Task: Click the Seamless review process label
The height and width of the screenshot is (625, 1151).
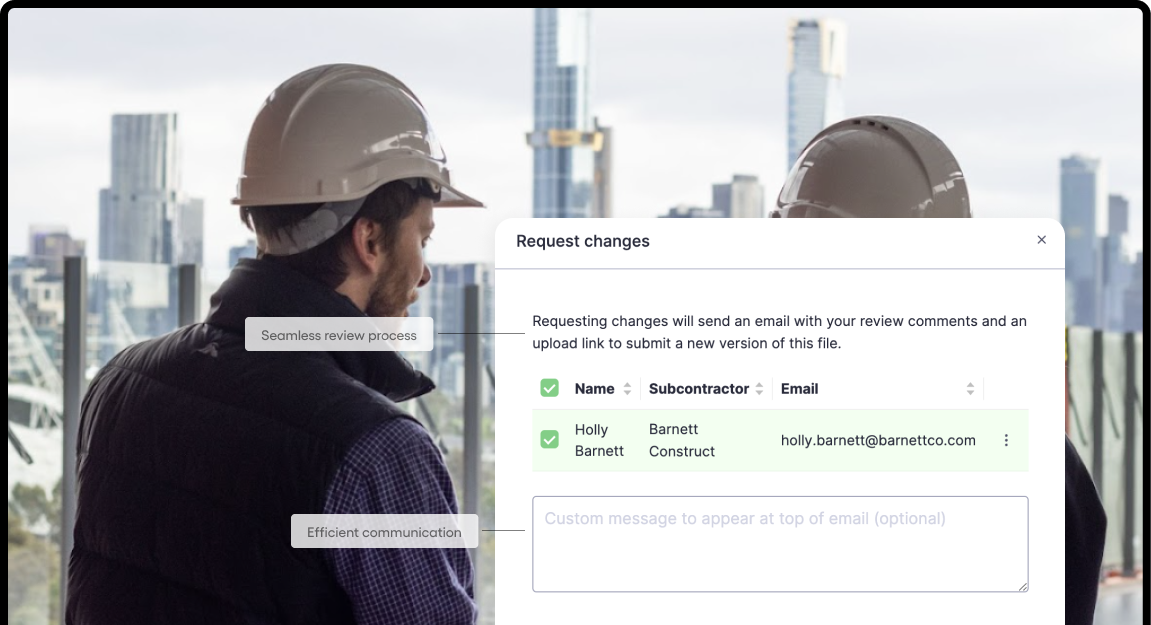Action: click(x=338, y=334)
